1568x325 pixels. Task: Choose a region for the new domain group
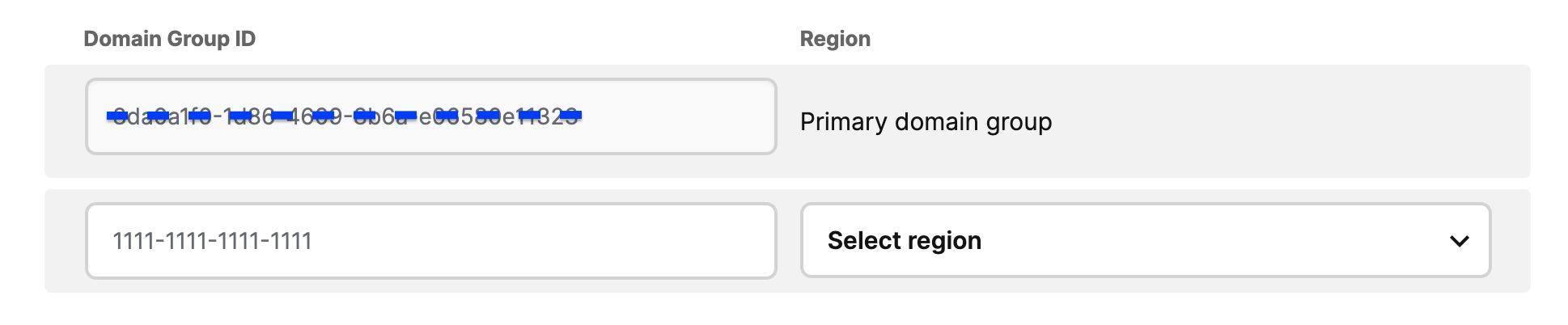click(x=1144, y=241)
